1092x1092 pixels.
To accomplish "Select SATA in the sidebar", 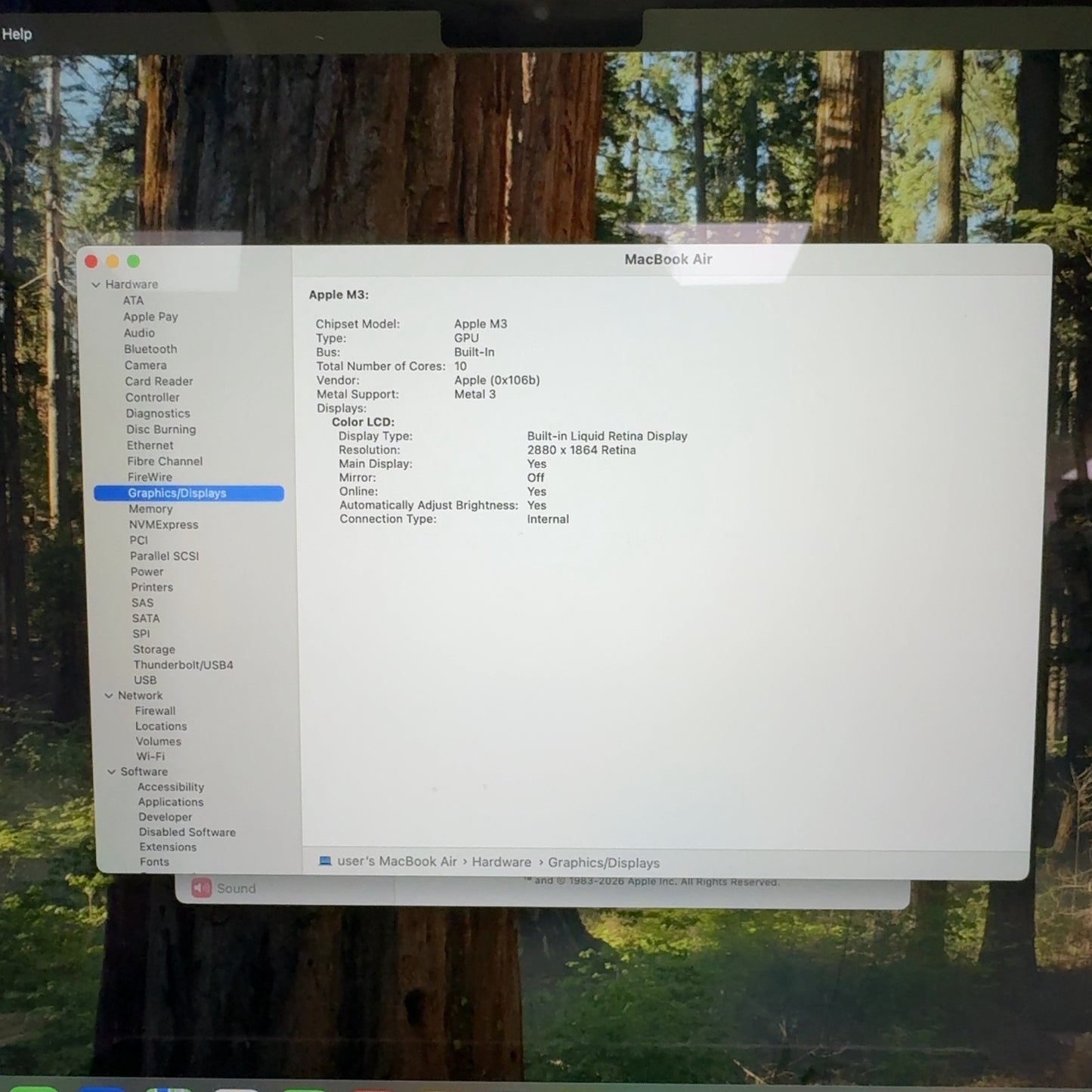I will (146, 618).
